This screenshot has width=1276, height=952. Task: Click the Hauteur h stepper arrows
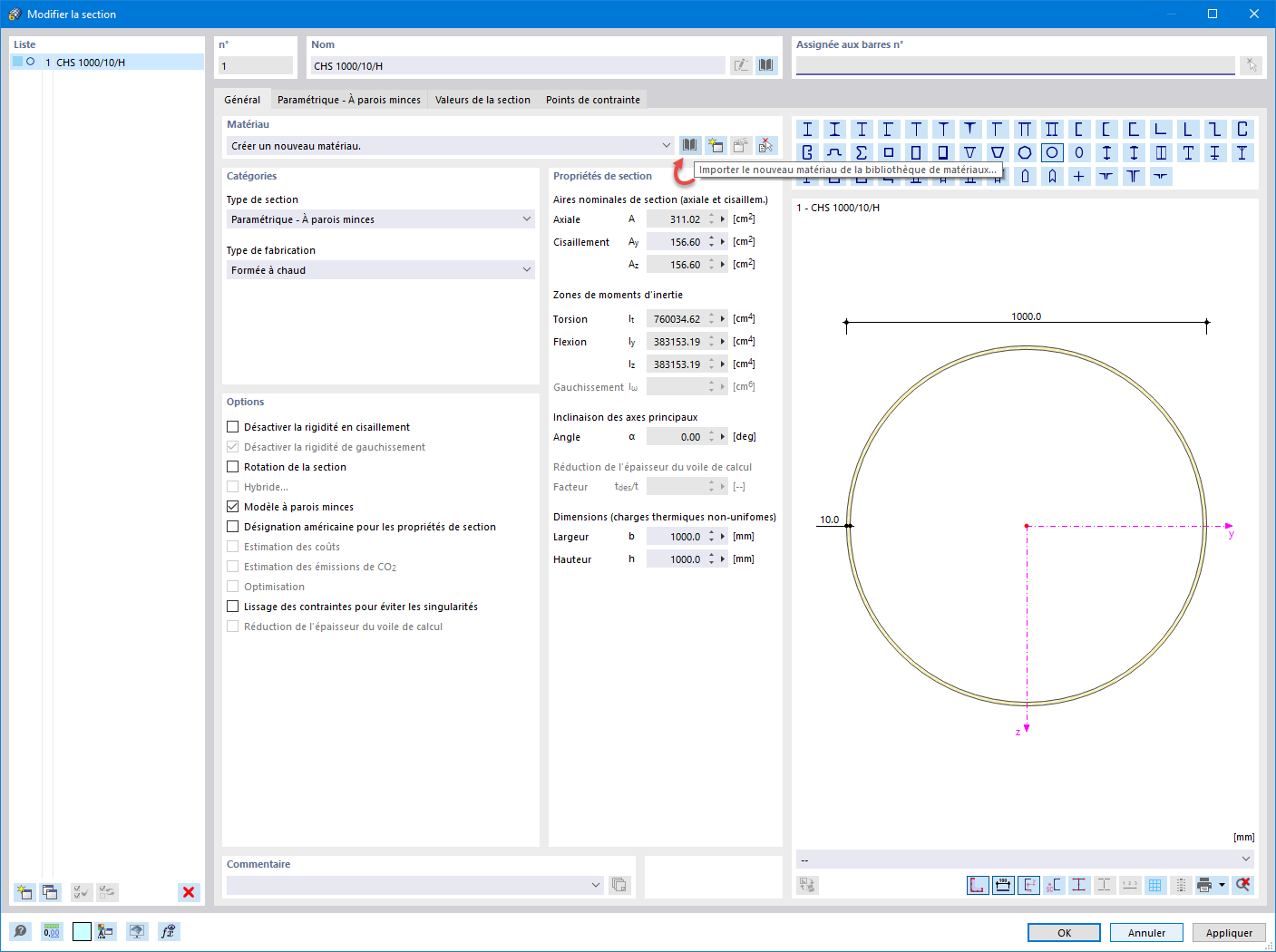pos(712,559)
